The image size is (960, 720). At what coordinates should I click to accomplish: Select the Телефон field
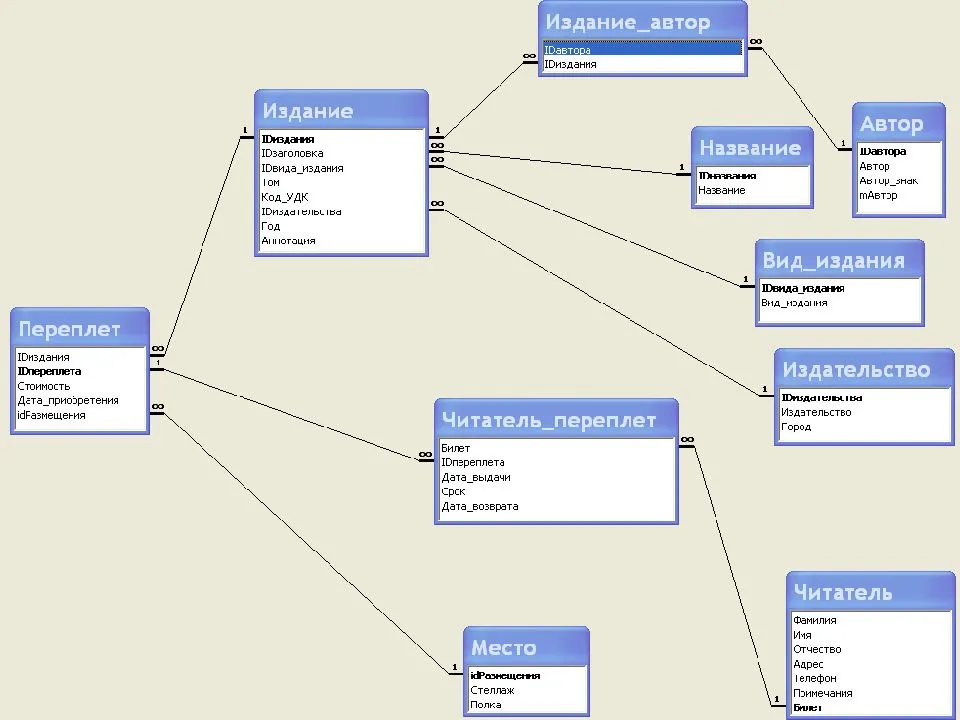(x=871, y=678)
